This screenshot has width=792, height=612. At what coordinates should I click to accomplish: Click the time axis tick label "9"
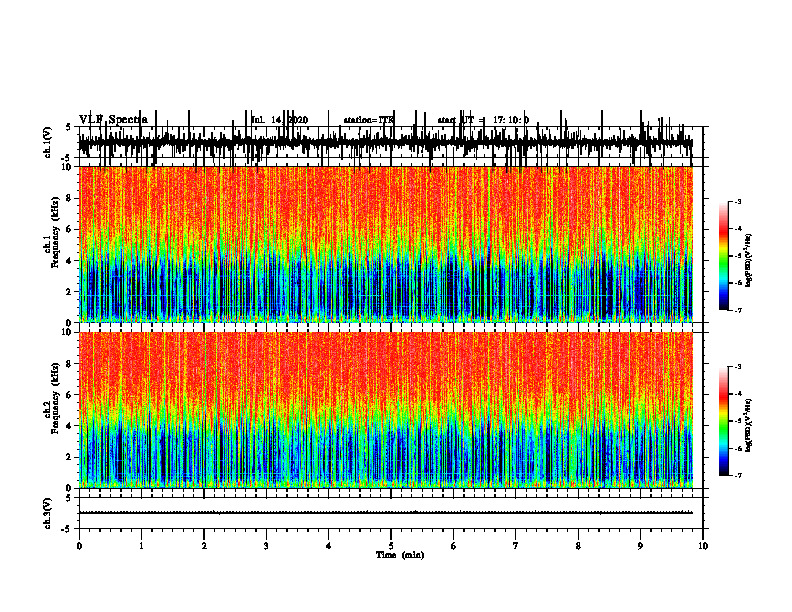(640, 546)
